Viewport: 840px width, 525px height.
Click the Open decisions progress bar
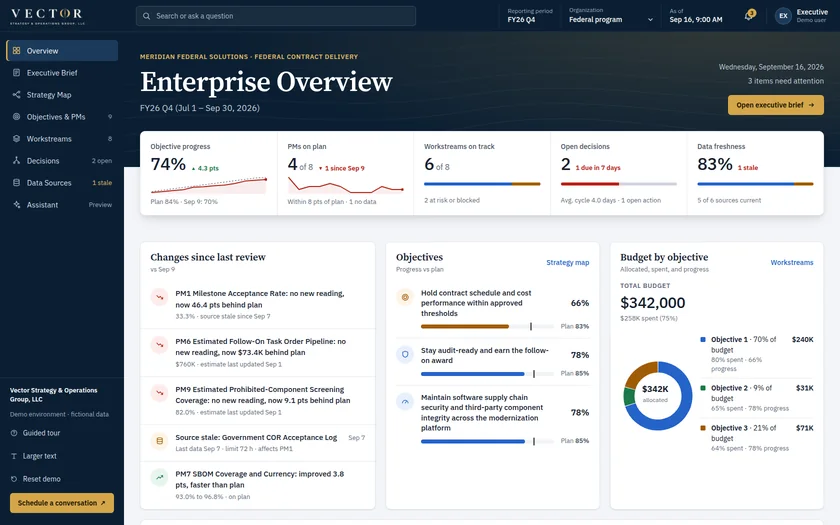tap(619, 184)
